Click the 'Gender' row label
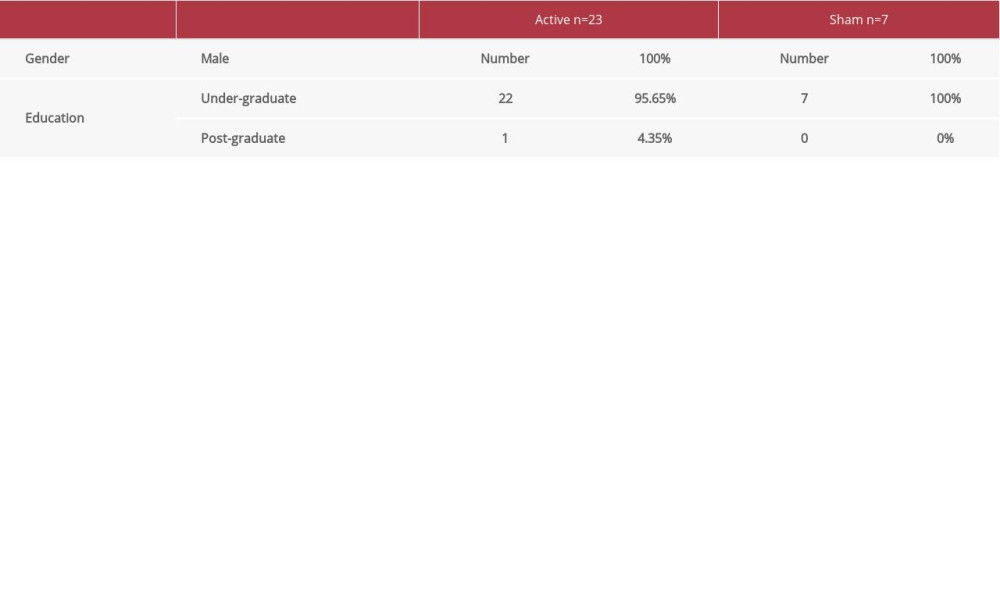The width and height of the screenshot is (1000, 600). (47, 58)
